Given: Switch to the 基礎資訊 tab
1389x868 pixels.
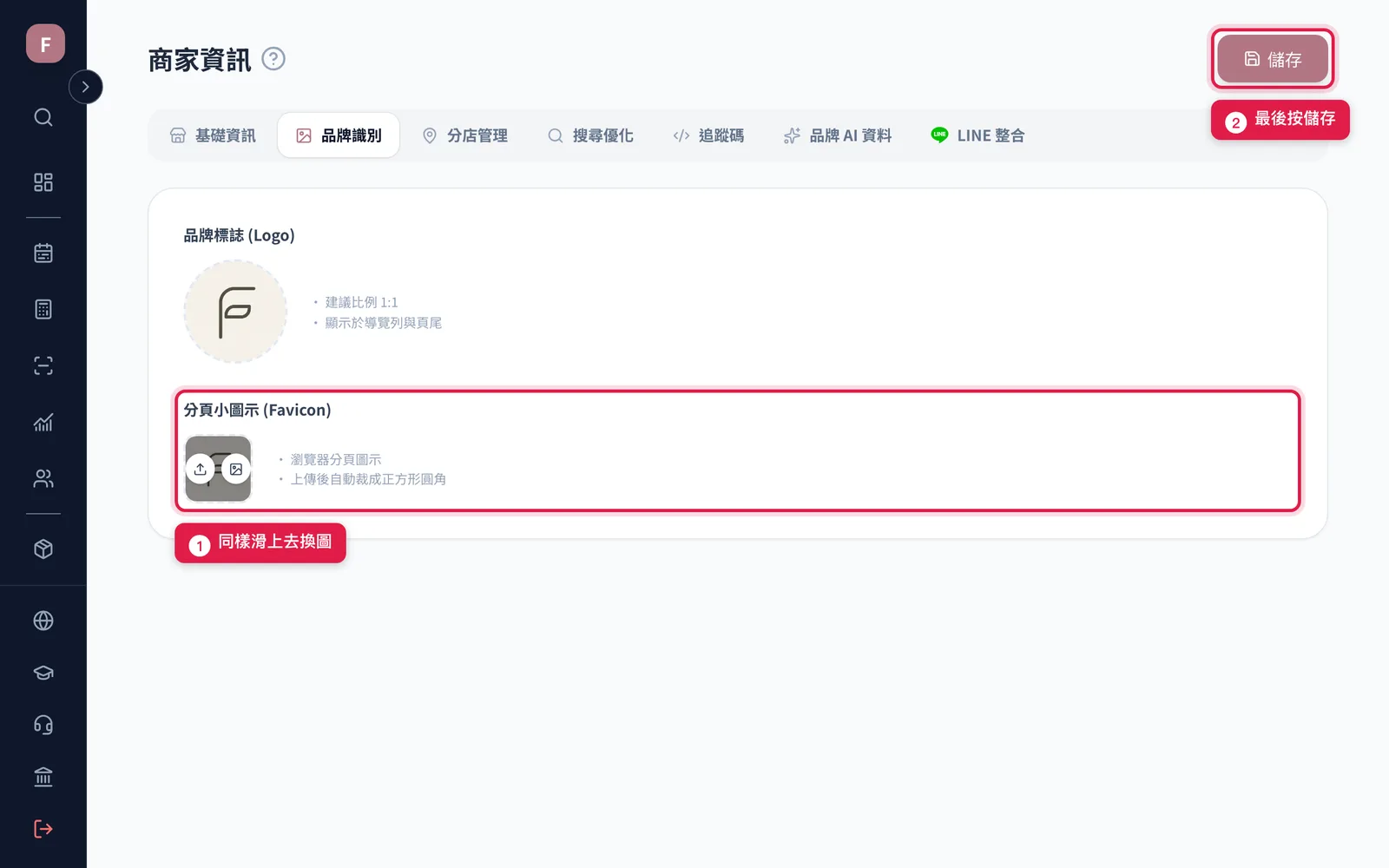Looking at the screenshot, I should pos(213,135).
